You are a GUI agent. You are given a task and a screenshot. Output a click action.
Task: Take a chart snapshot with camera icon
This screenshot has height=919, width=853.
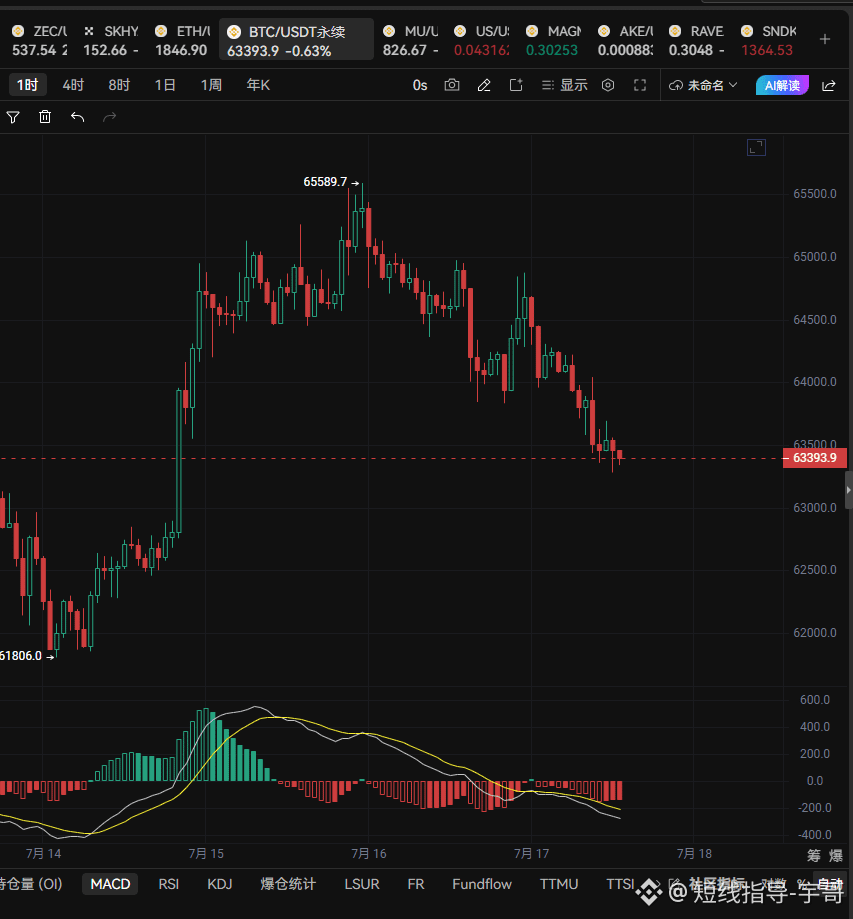click(451, 86)
